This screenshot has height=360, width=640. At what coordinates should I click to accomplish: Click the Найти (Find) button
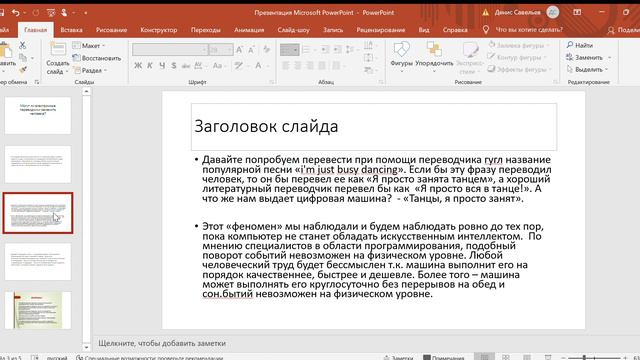(580, 45)
